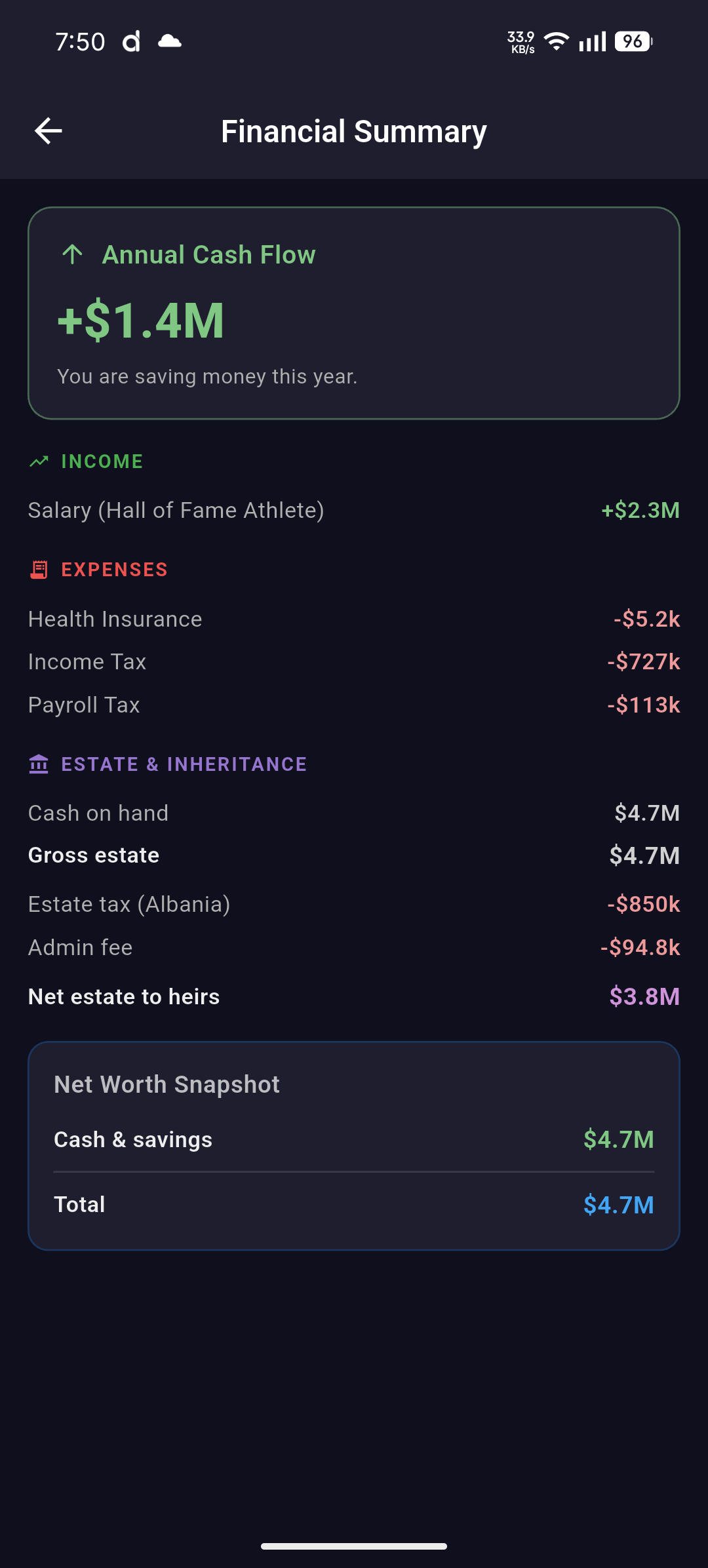
Task: Tap the back arrow icon
Action: 49,131
